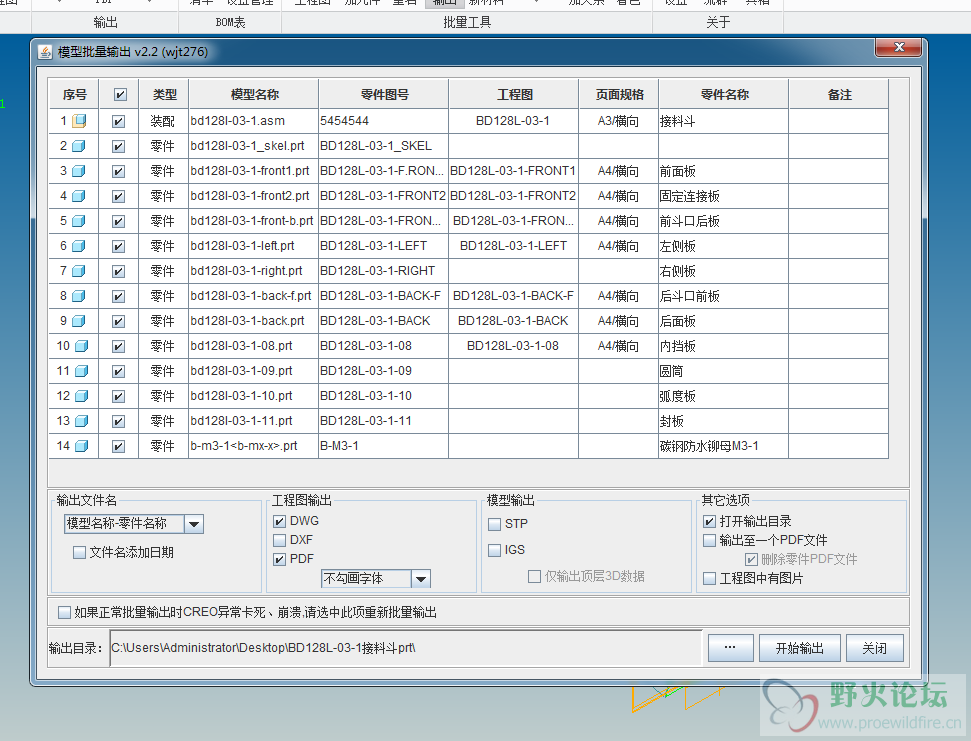The height and width of the screenshot is (741, 971).
Task: Enable STP model output checkbox
Action: (x=494, y=524)
